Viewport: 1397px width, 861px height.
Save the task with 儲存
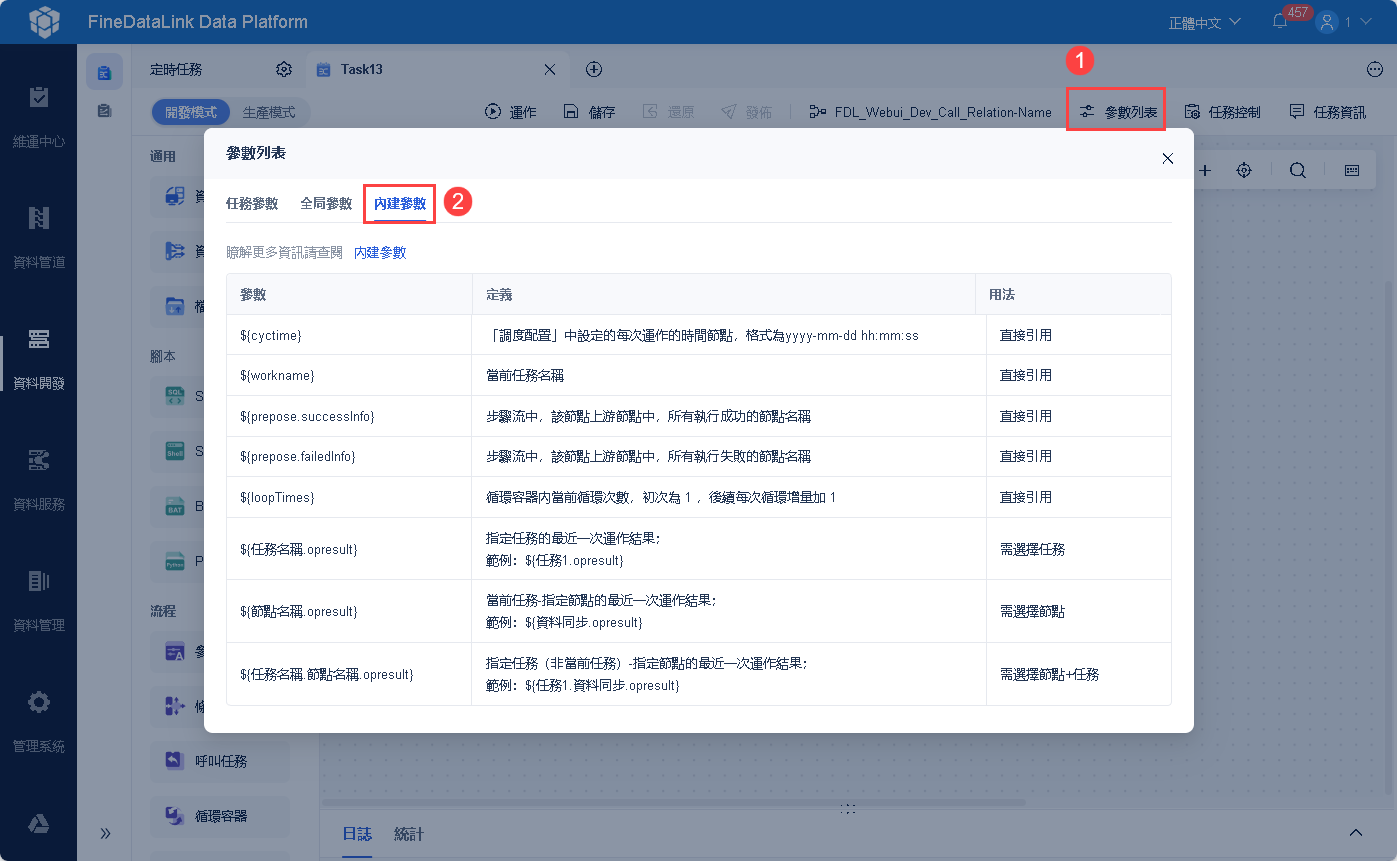[588, 112]
